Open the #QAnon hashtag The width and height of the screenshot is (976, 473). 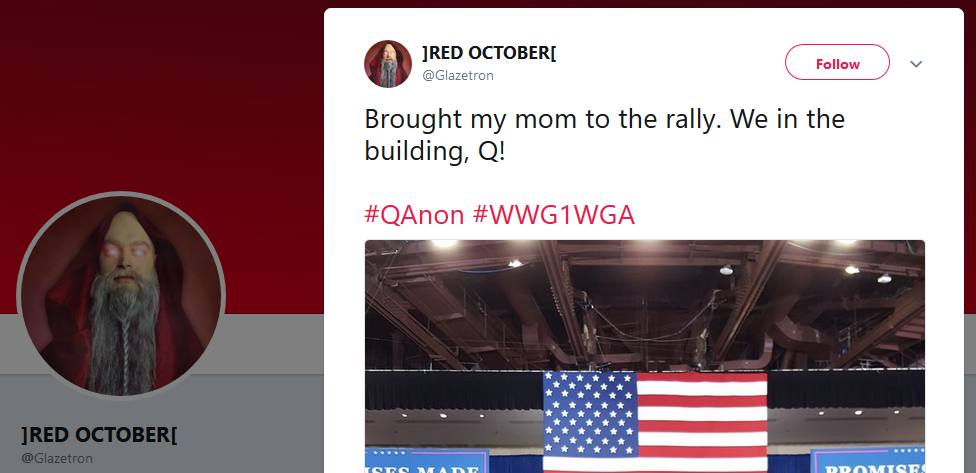pos(414,214)
